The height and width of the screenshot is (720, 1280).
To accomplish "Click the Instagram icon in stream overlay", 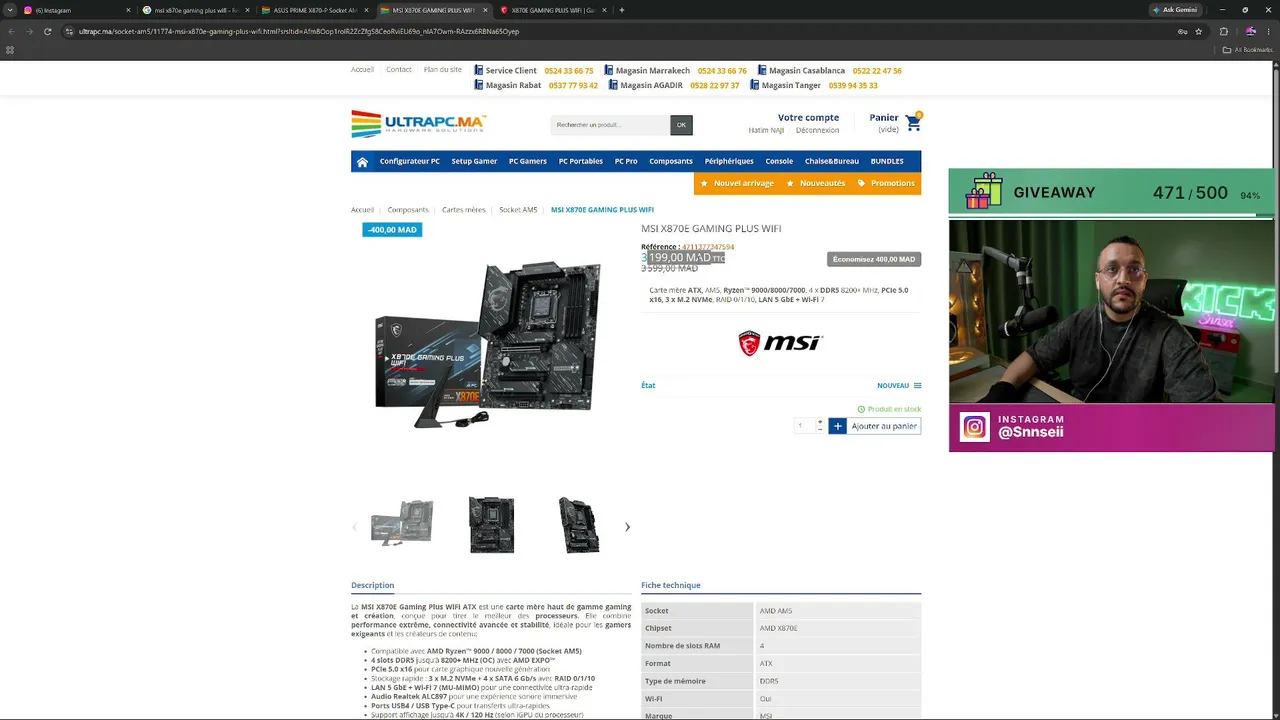I will click(x=975, y=427).
